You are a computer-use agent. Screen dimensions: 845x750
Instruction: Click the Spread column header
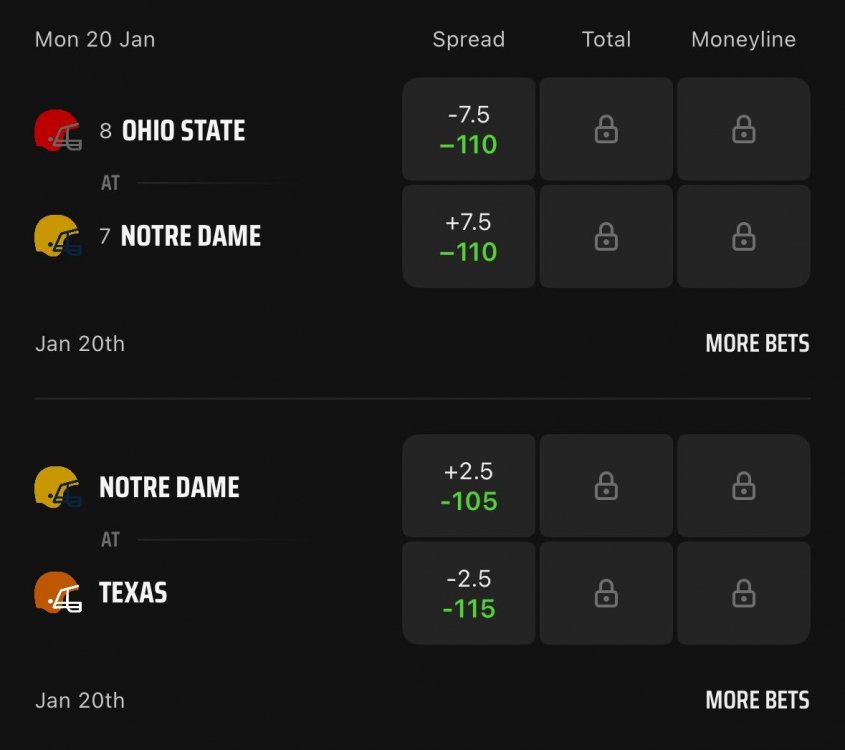point(468,40)
